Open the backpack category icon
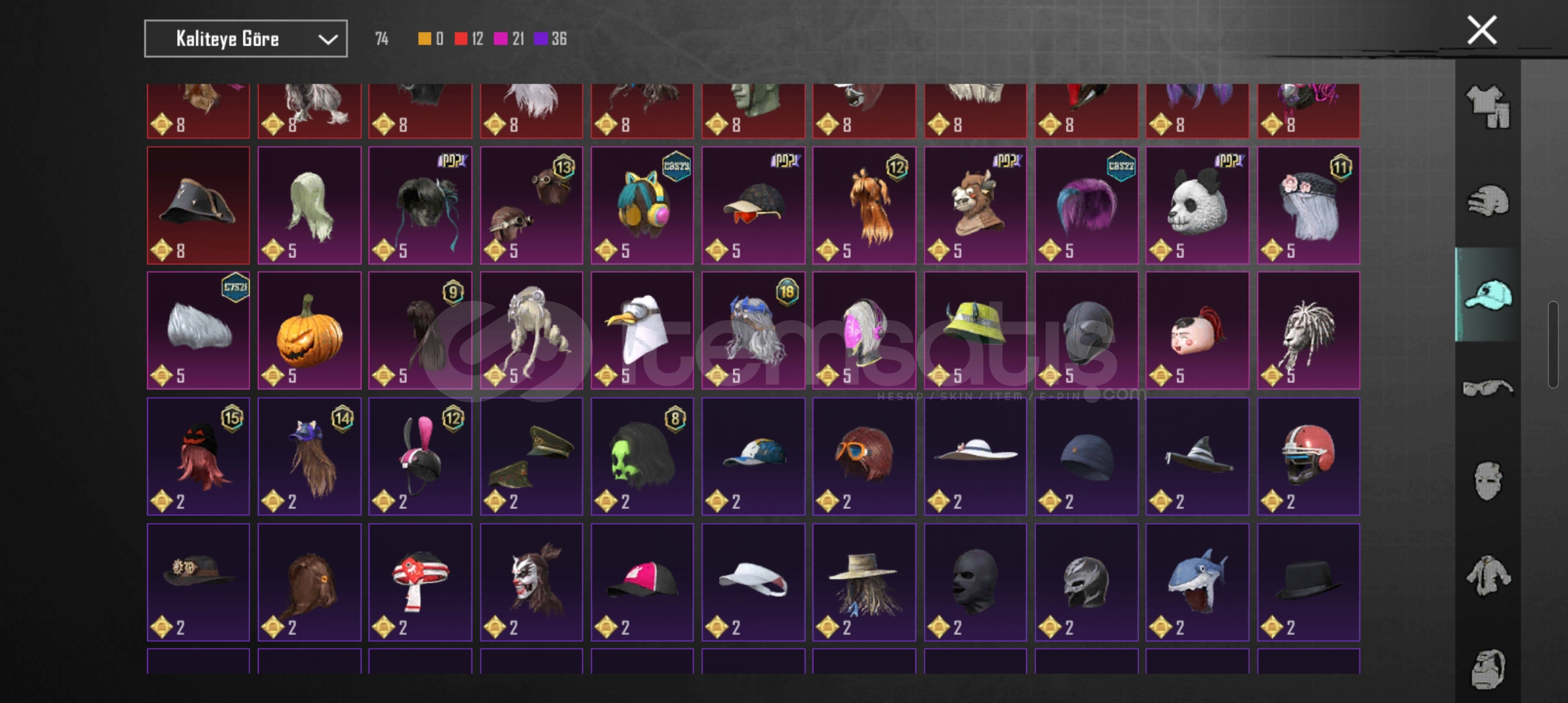 (x=1488, y=669)
